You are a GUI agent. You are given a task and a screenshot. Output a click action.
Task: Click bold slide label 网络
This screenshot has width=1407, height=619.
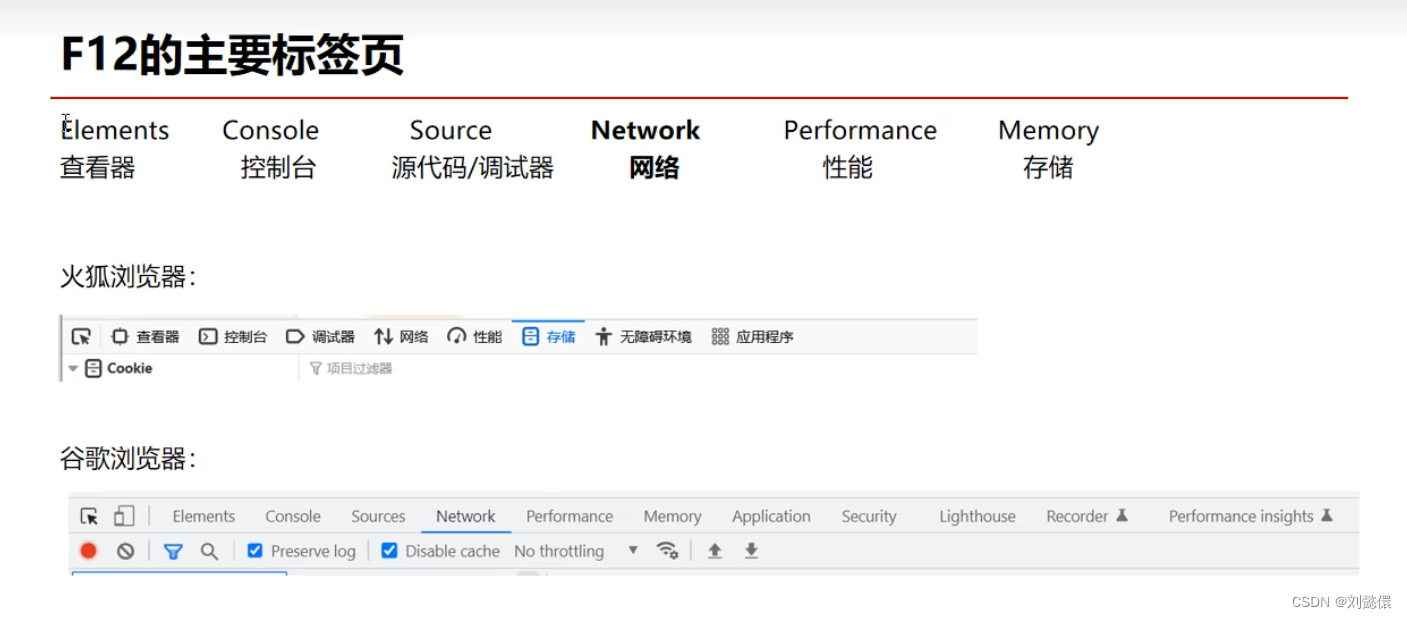click(x=654, y=168)
